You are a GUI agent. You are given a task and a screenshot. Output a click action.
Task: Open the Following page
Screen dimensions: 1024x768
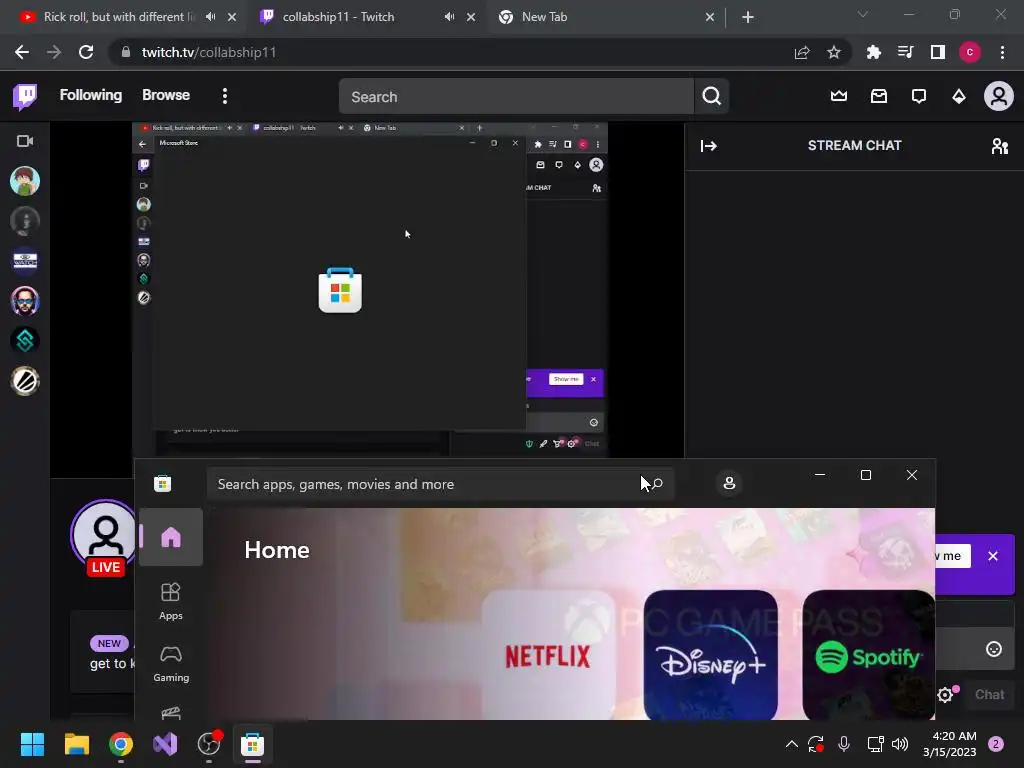[91, 95]
